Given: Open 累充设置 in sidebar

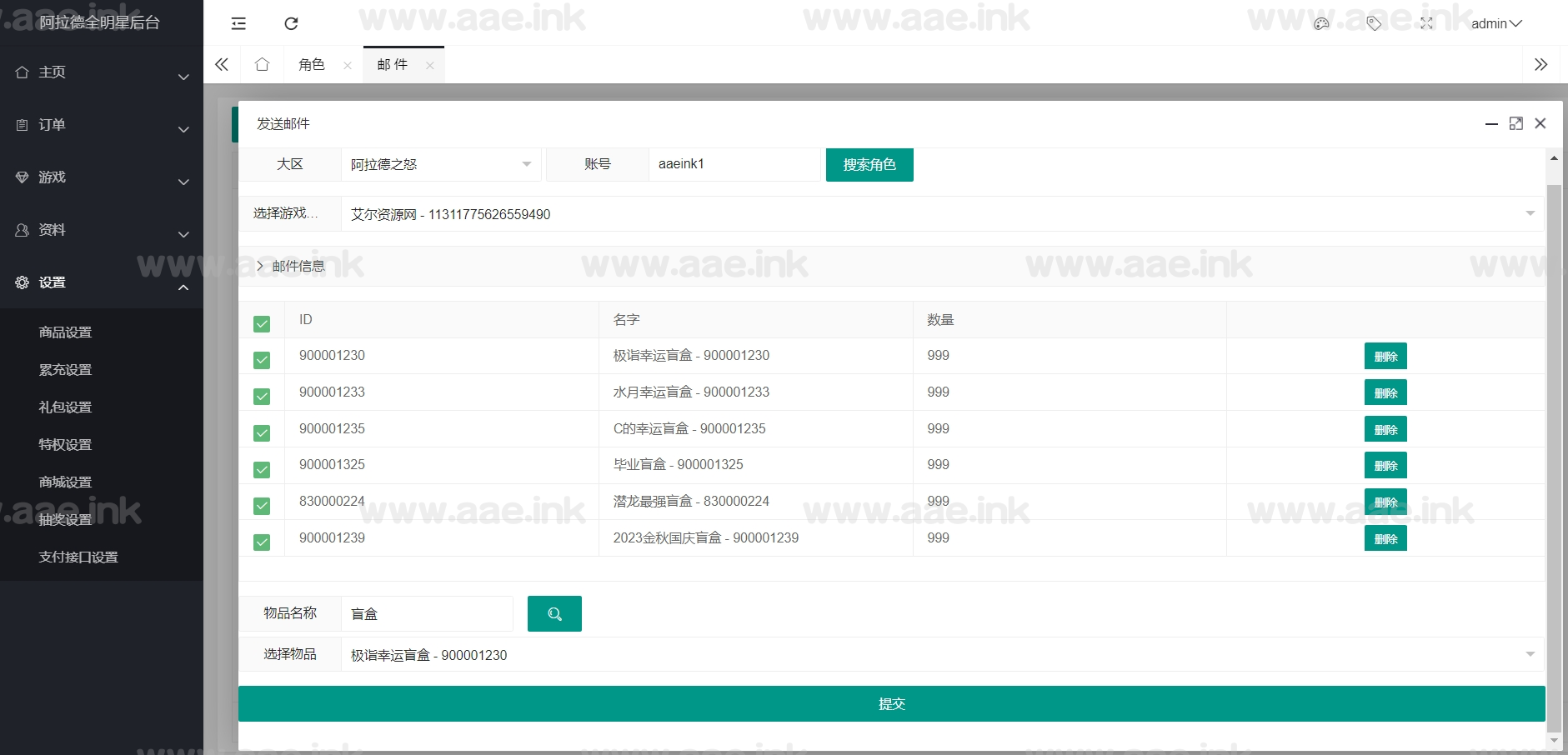Looking at the screenshot, I should tap(65, 369).
